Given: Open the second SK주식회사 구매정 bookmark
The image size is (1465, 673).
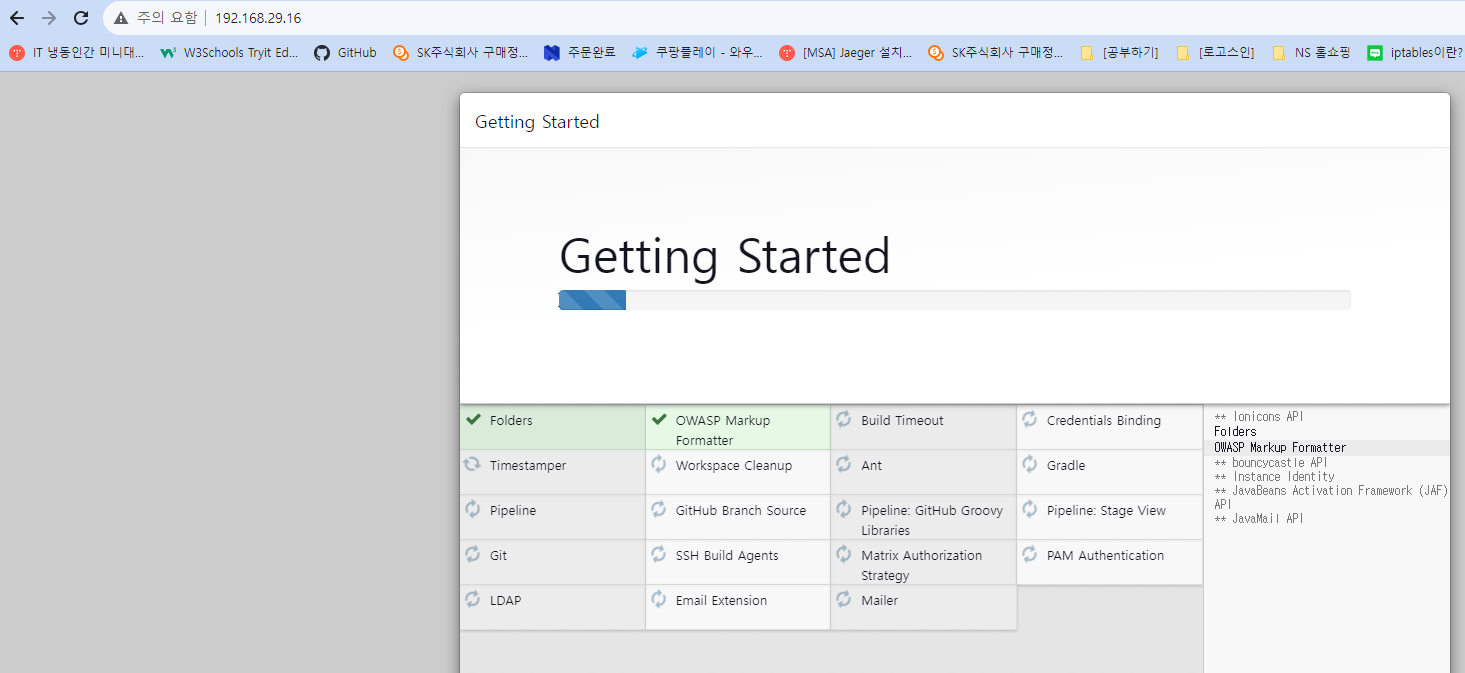Looking at the screenshot, I should coord(996,53).
